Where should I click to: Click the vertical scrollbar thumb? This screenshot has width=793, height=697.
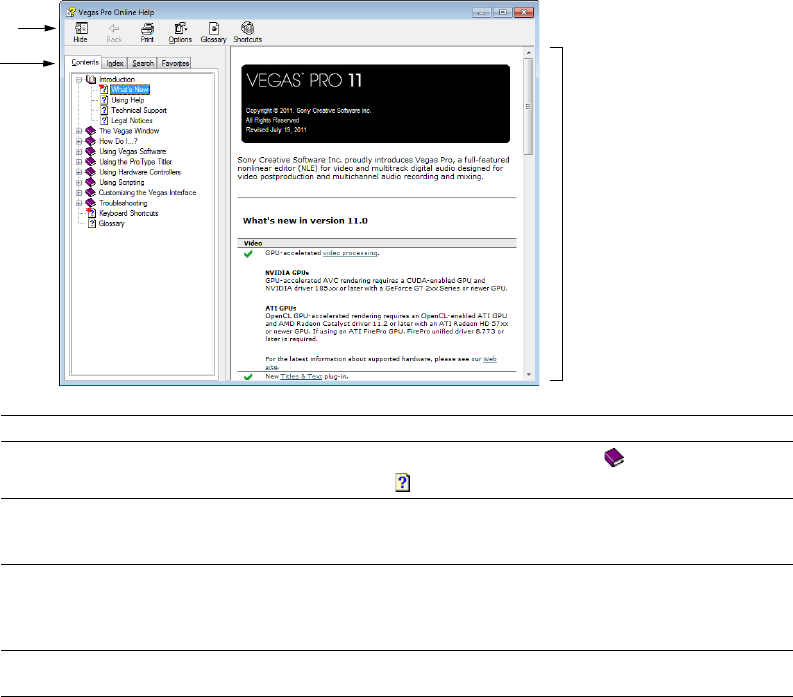pos(528,106)
